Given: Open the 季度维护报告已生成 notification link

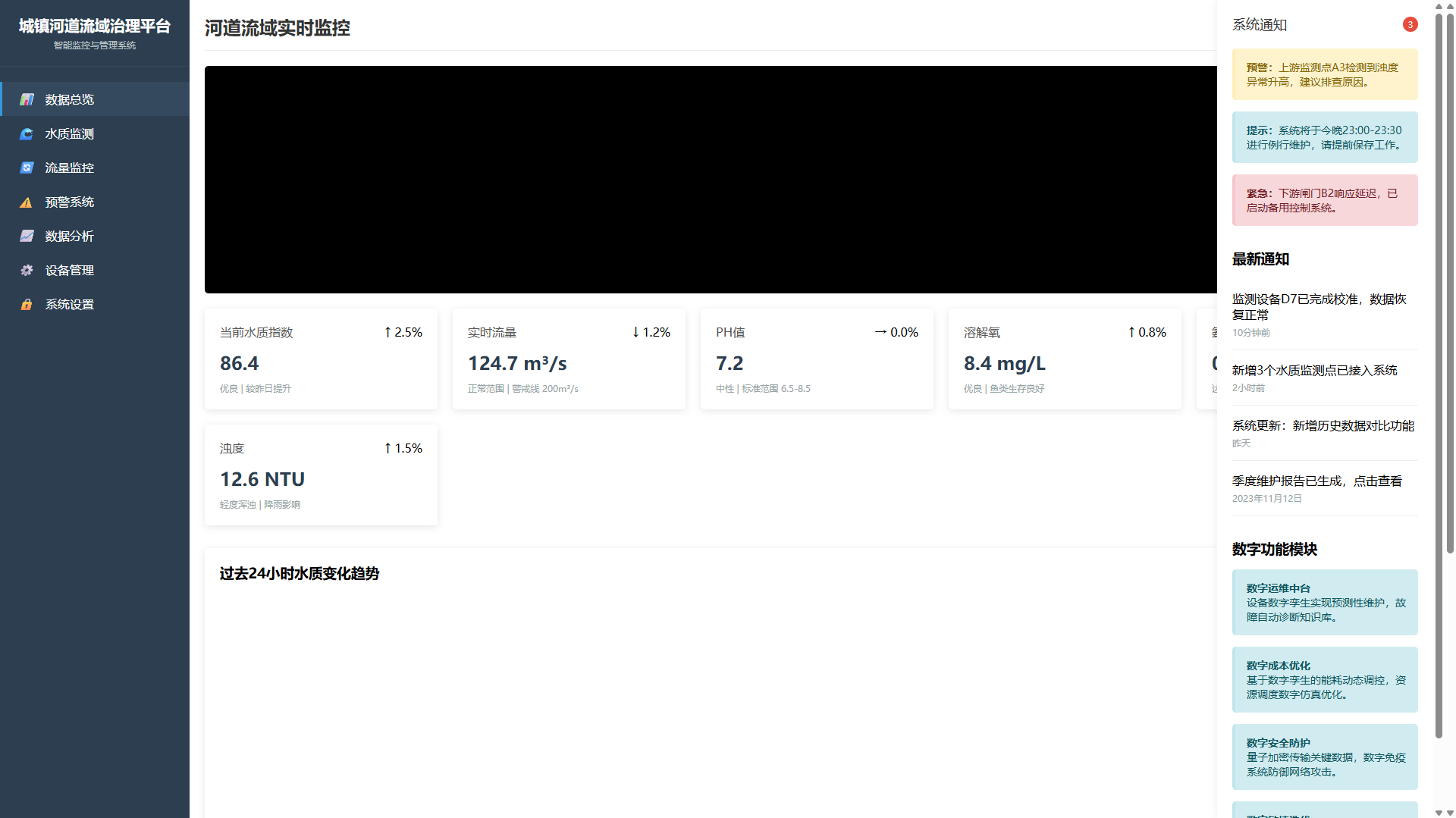Looking at the screenshot, I should [x=1316, y=481].
